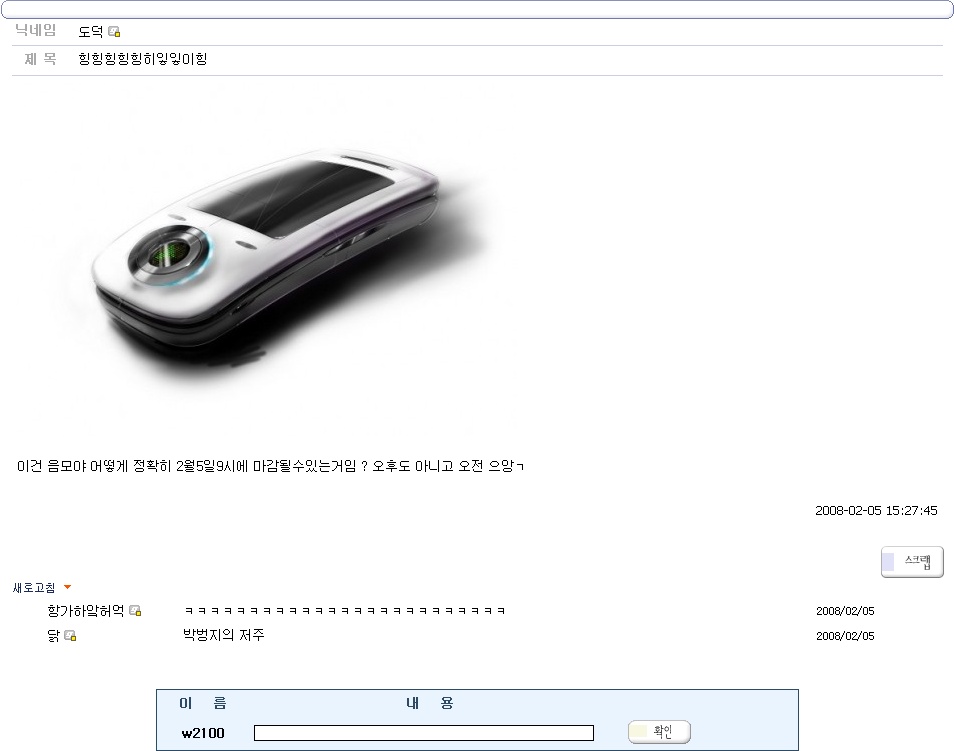Click the member icon beside nickname 도덕

(114, 32)
